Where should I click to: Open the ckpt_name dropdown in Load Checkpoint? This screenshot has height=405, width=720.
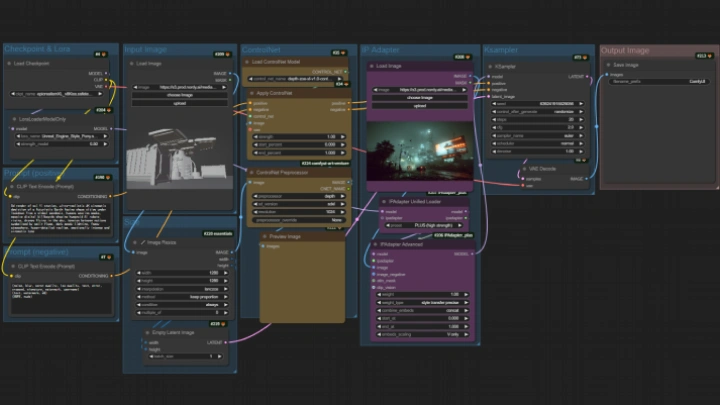coord(62,94)
